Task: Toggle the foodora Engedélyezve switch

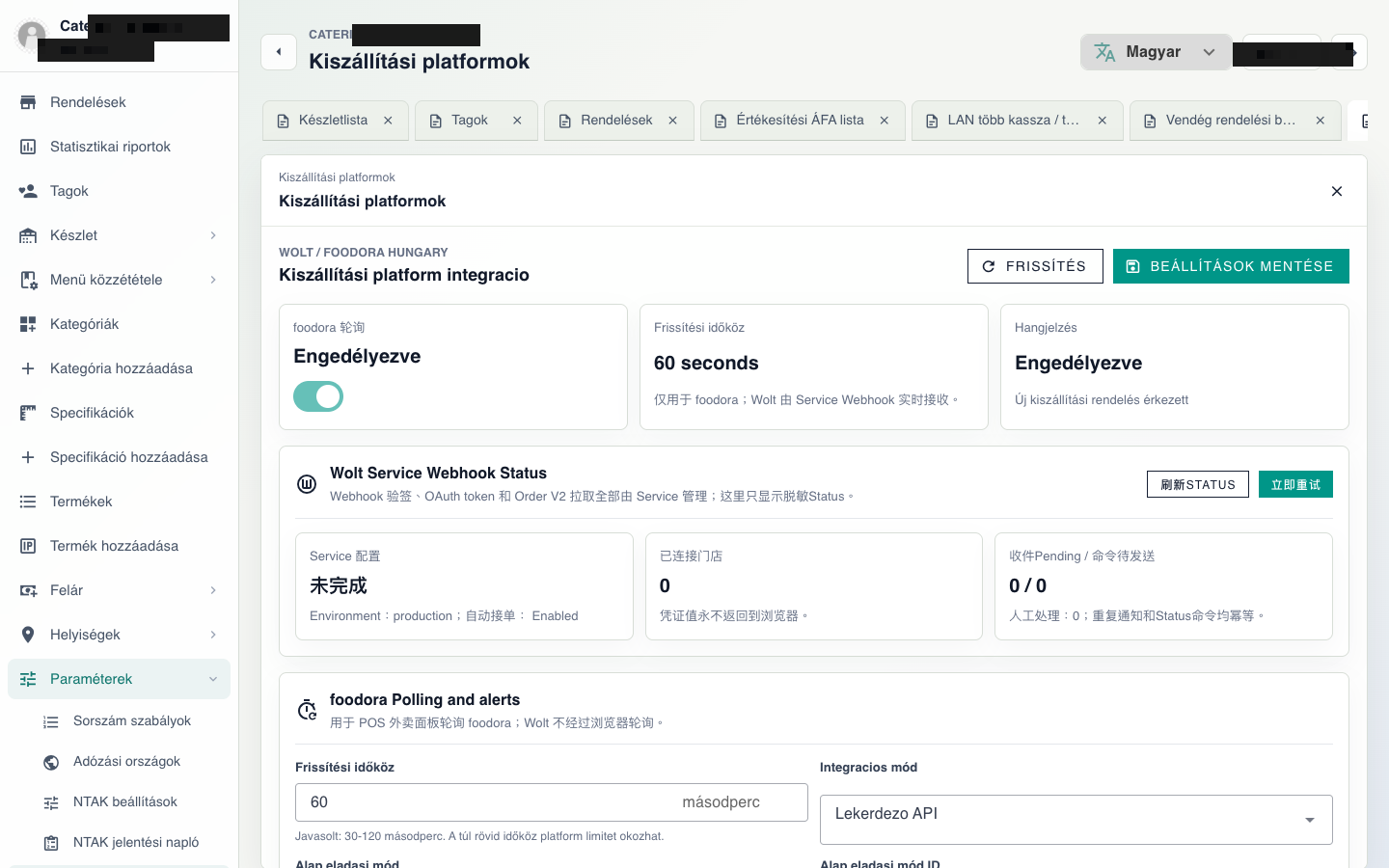Action: tap(318, 396)
